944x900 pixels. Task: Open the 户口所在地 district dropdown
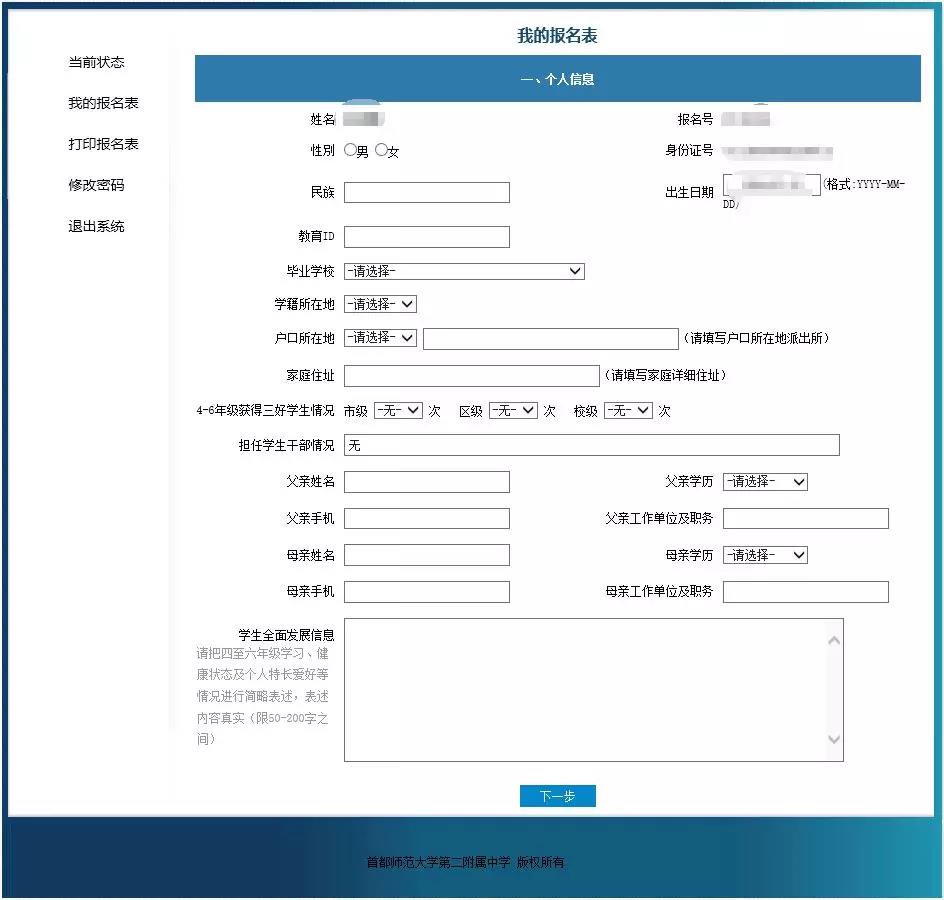pos(380,338)
